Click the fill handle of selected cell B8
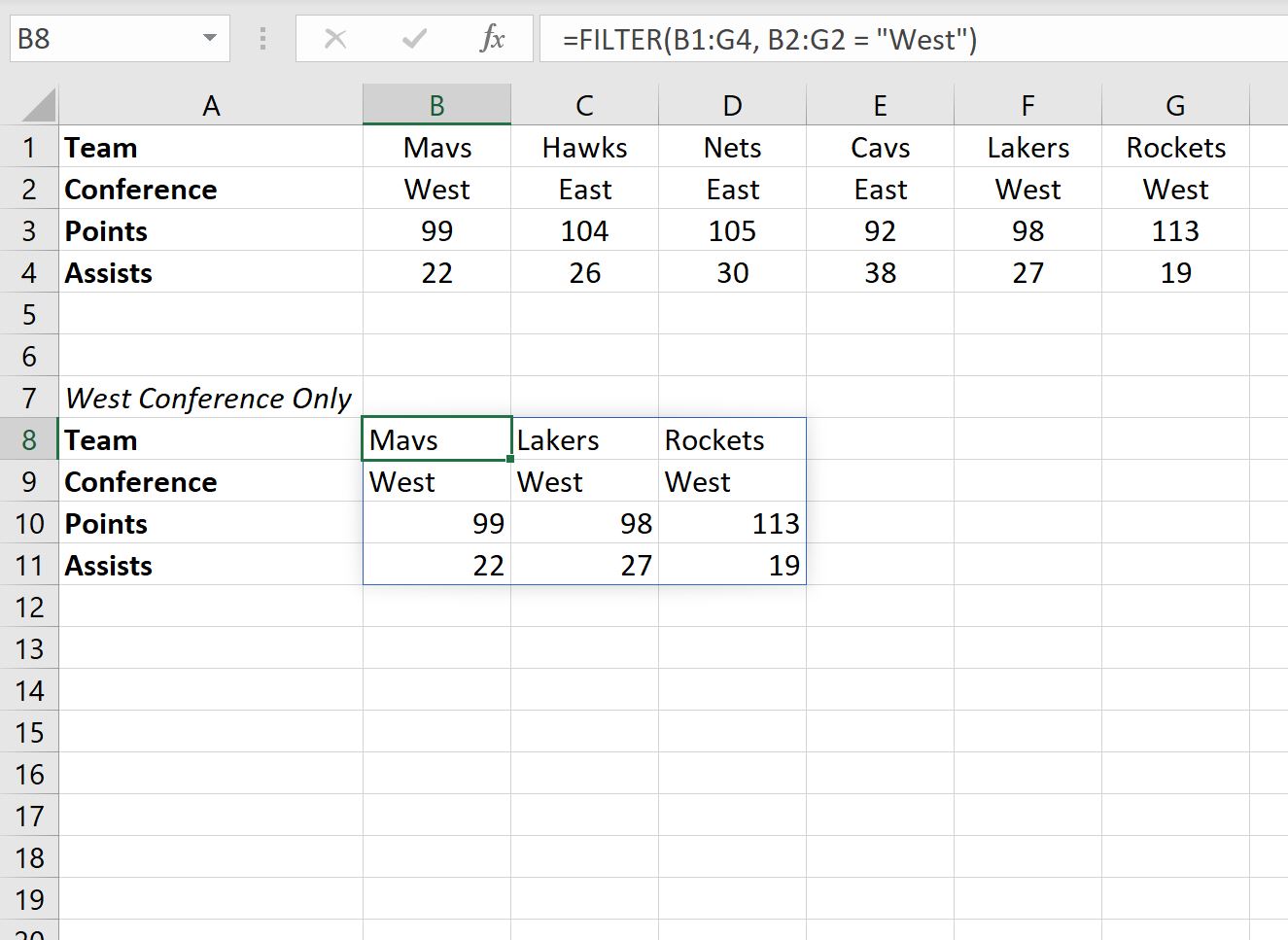This screenshot has width=1288, height=940. pyautogui.click(x=510, y=459)
